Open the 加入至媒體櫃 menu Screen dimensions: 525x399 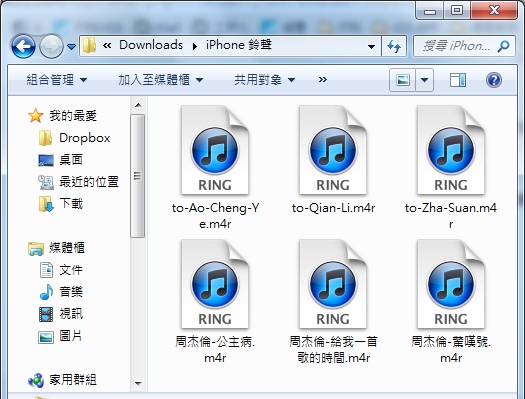[x=160, y=80]
